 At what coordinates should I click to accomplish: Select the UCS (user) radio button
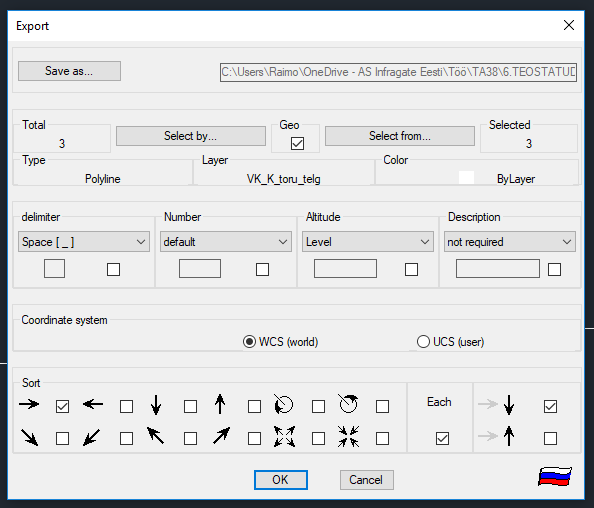point(423,342)
